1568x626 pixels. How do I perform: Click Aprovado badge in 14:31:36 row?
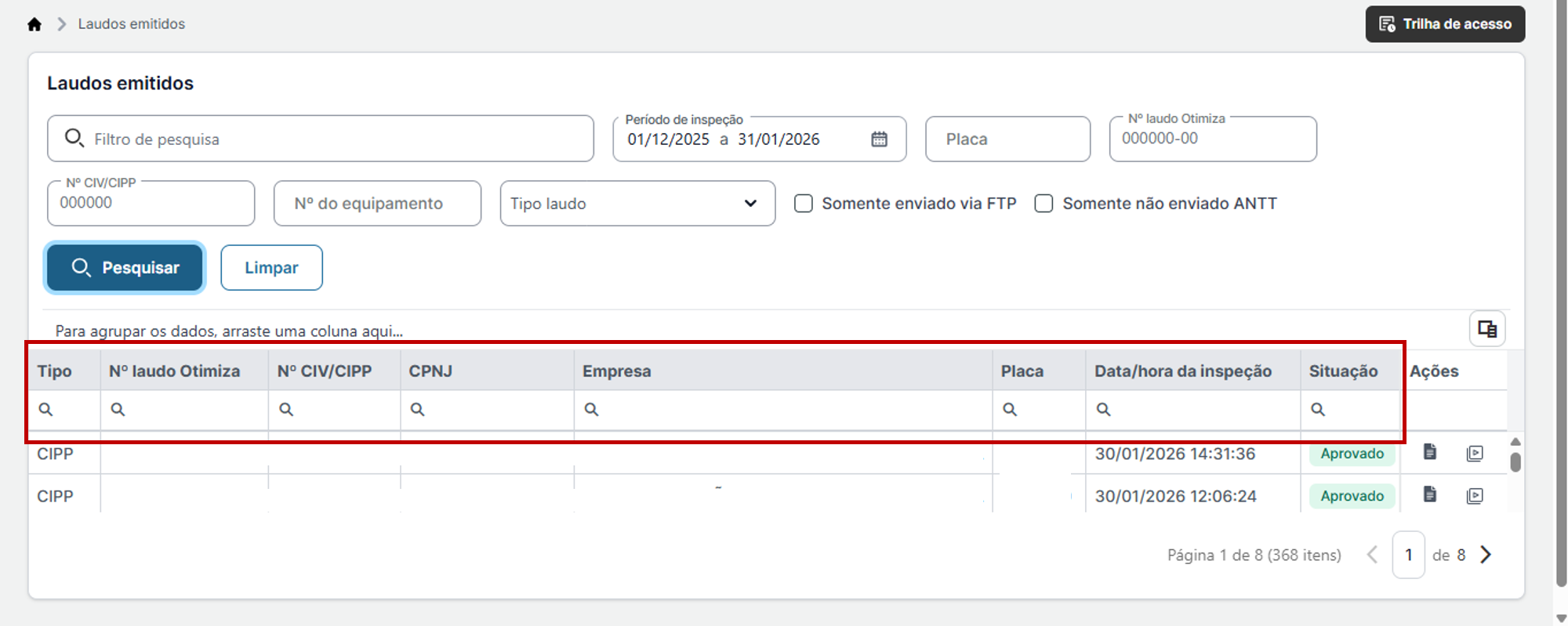point(1352,454)
